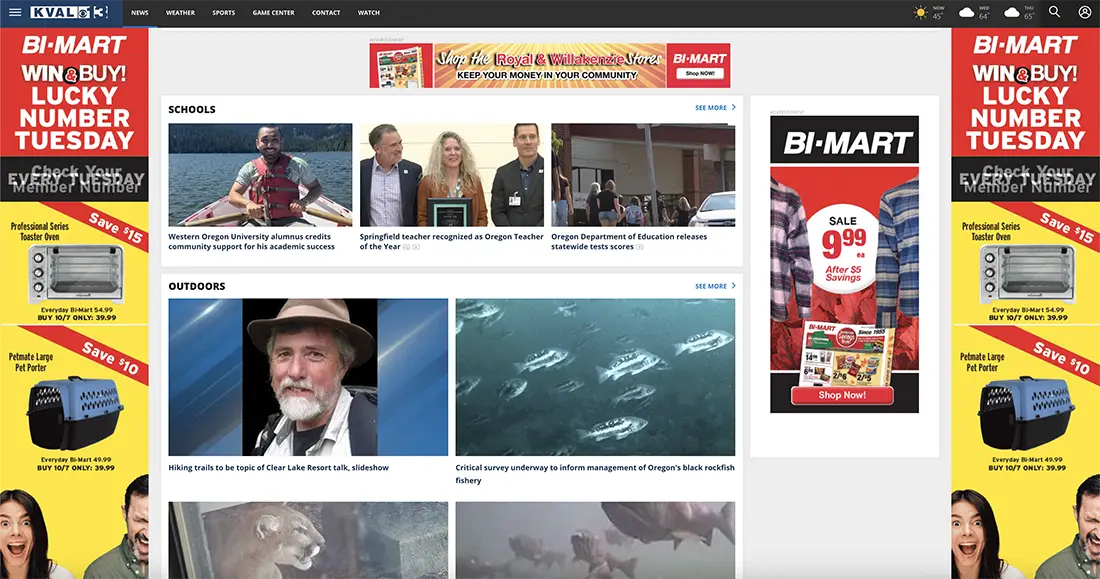Open the user account profile icon
The image size is (1100, 579).
(x=1085, y=12)
